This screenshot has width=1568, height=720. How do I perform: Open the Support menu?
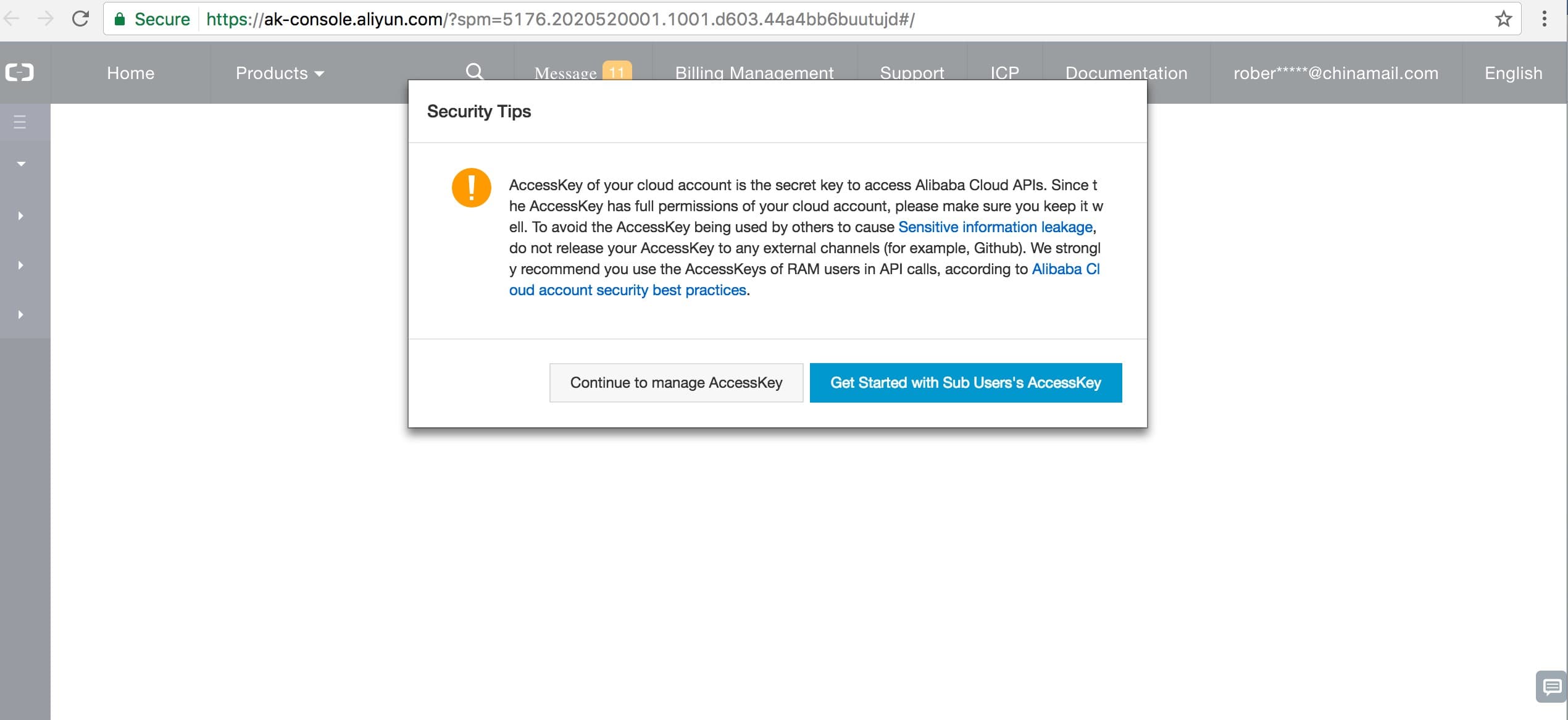(x=912, y=73)
